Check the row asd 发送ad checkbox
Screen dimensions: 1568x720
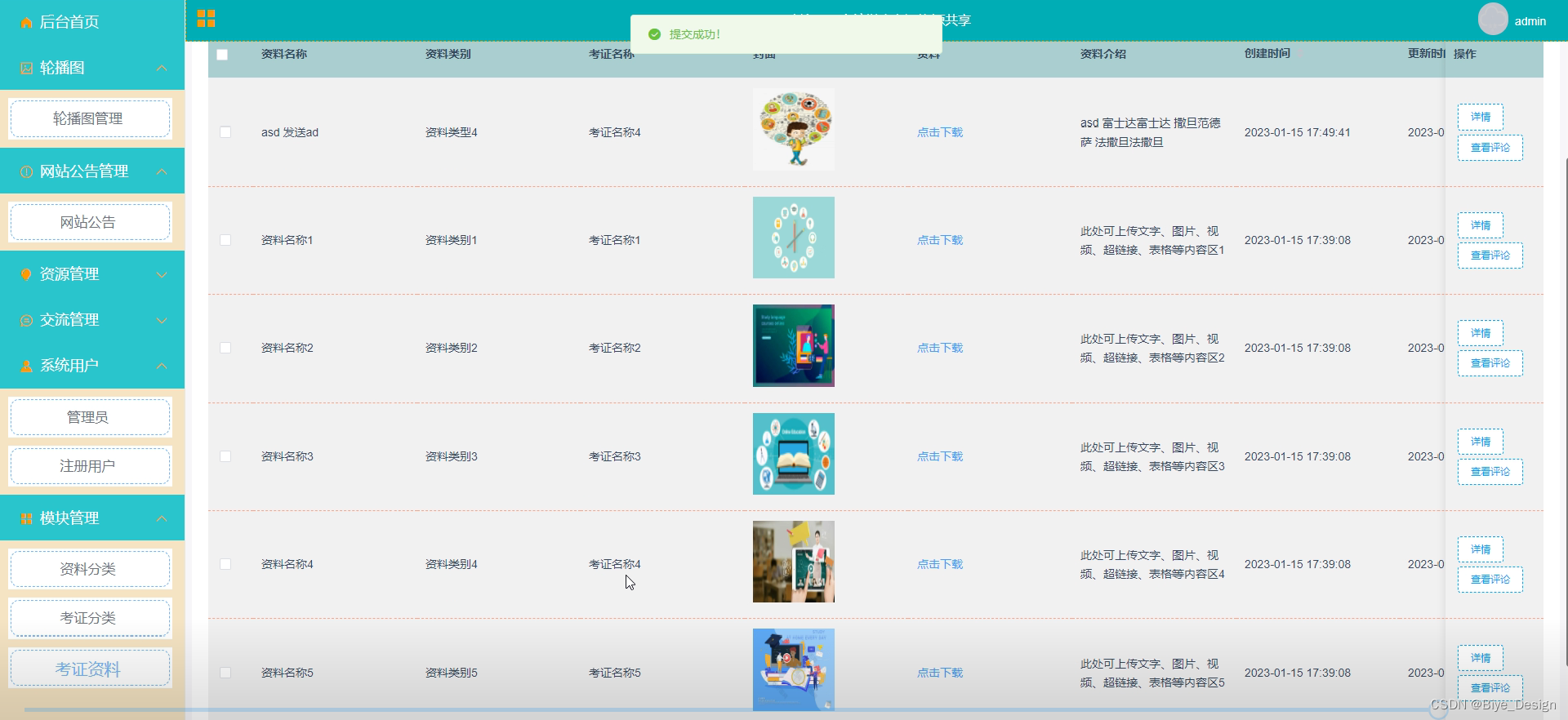point(225,132)
